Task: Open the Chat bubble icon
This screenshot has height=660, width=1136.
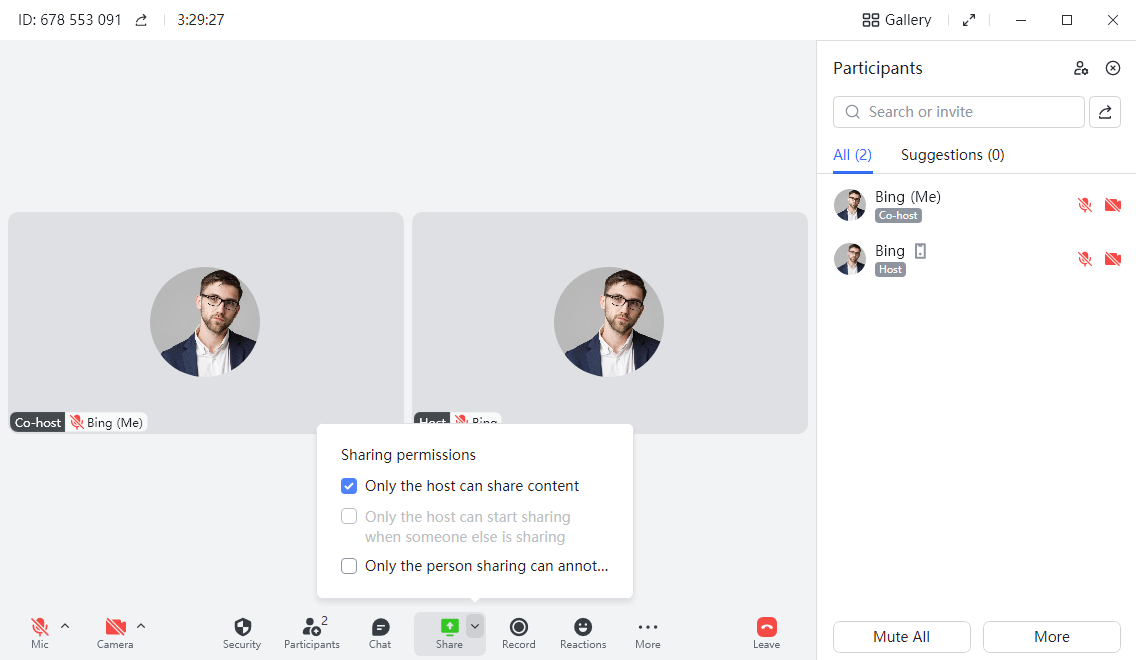Action: 380,628
